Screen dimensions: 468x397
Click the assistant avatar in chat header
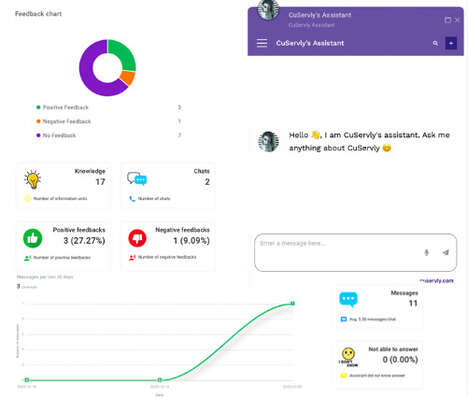click(x=268, y=9)
